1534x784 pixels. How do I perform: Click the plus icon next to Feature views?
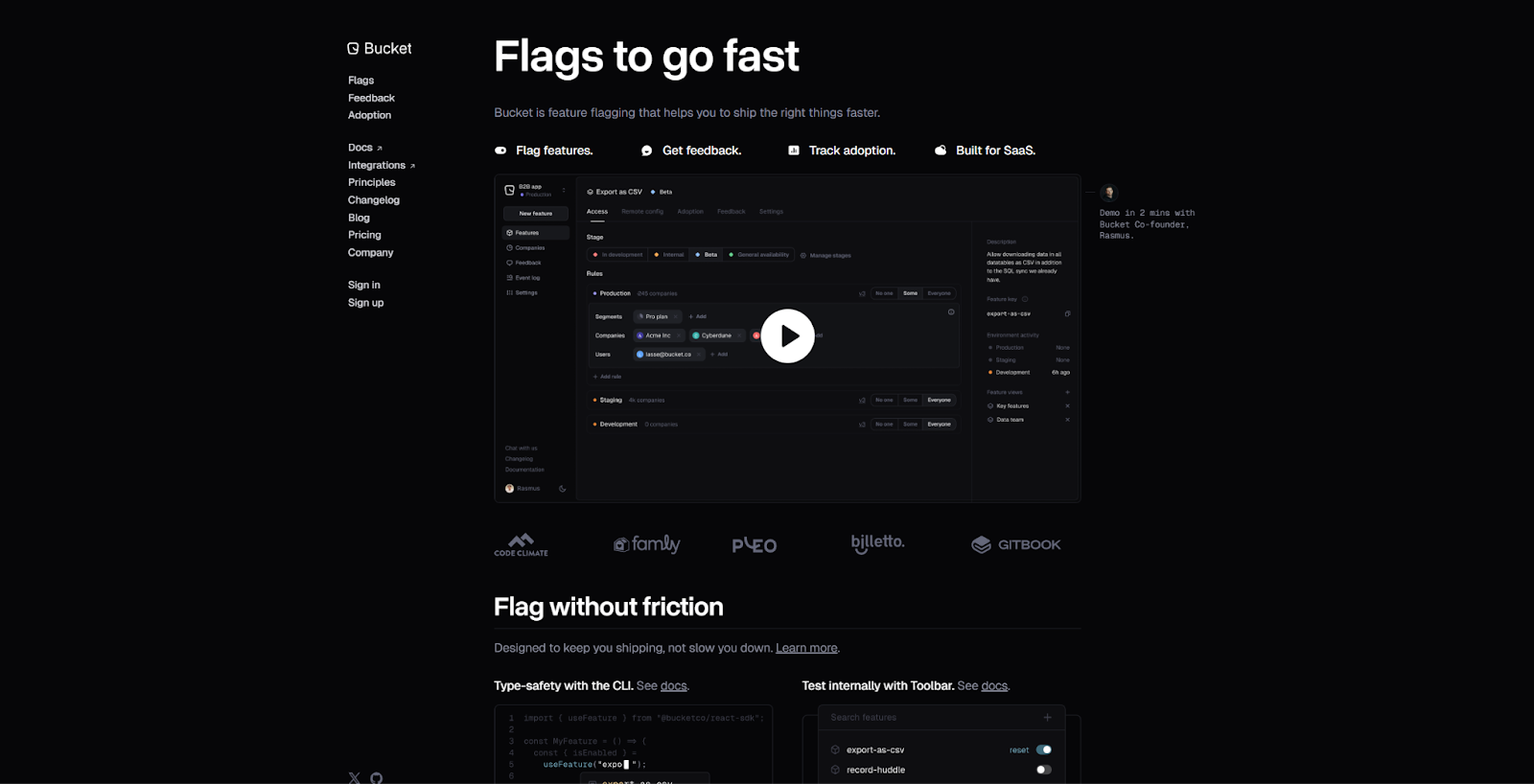(x=1067, y=392)
